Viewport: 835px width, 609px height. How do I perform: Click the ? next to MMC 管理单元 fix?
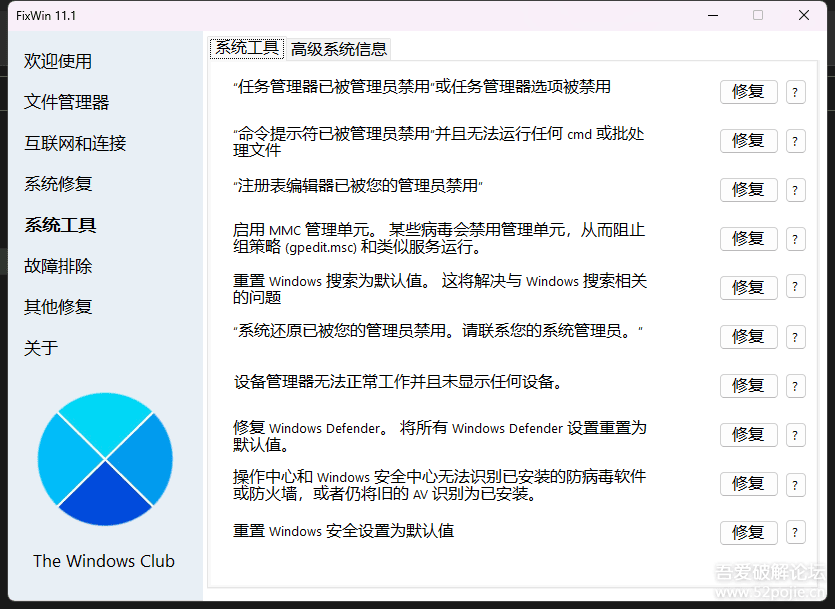point(795,238)
